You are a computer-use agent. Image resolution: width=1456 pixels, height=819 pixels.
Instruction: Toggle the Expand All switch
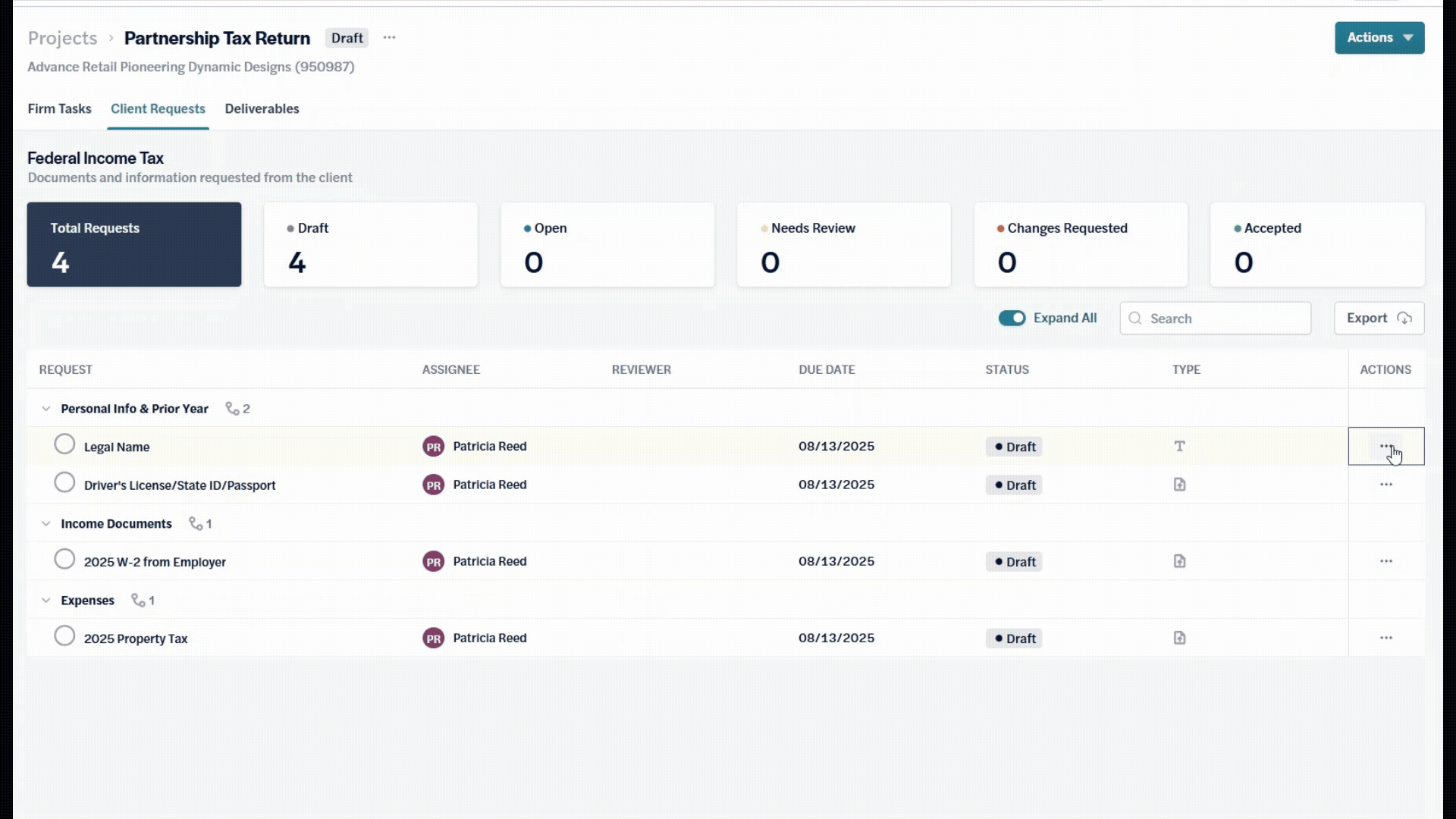pyautogui.click(x=1012, y=318)
